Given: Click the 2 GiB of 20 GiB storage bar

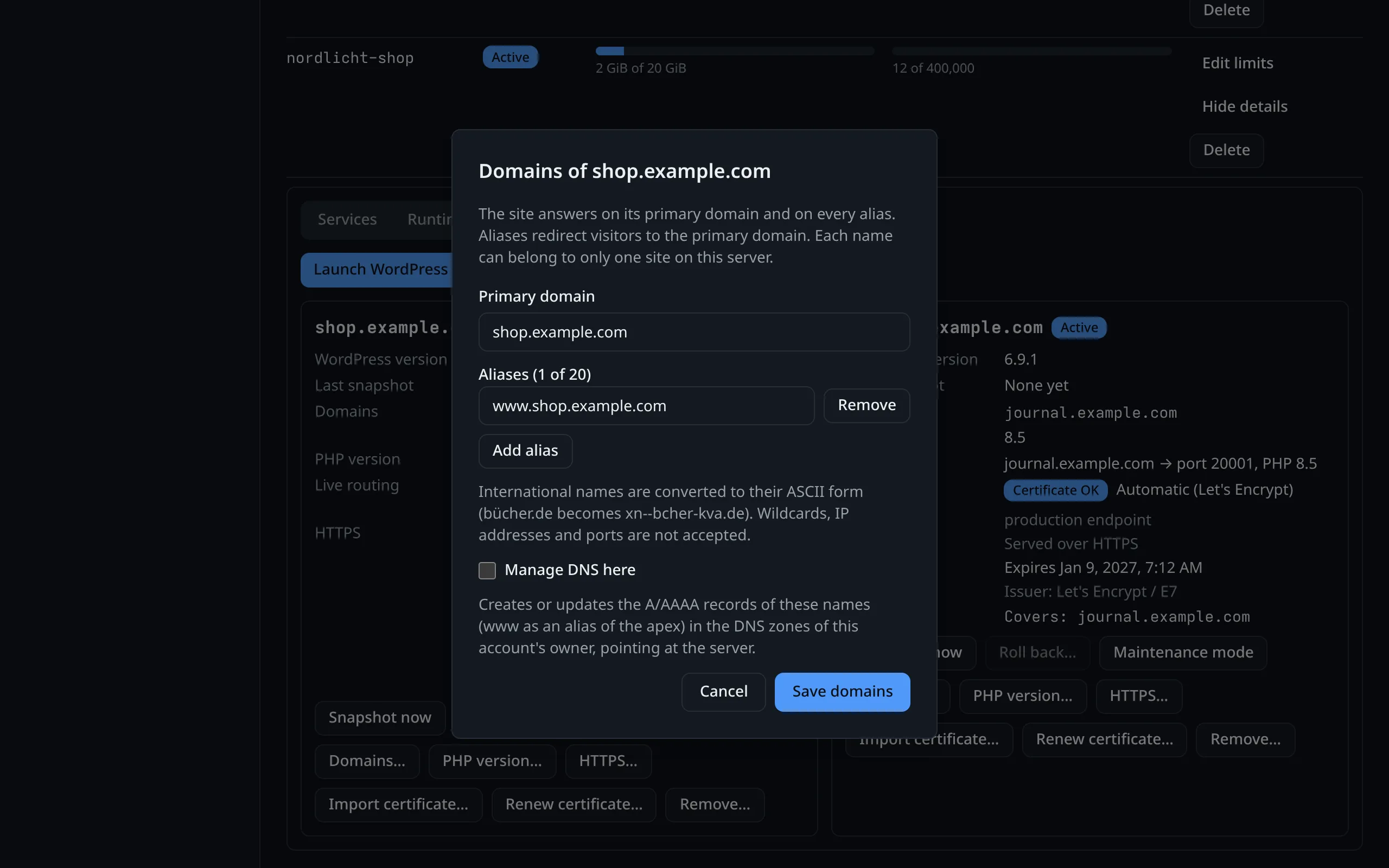Looking at the screenshot, I should coord(735,51).
